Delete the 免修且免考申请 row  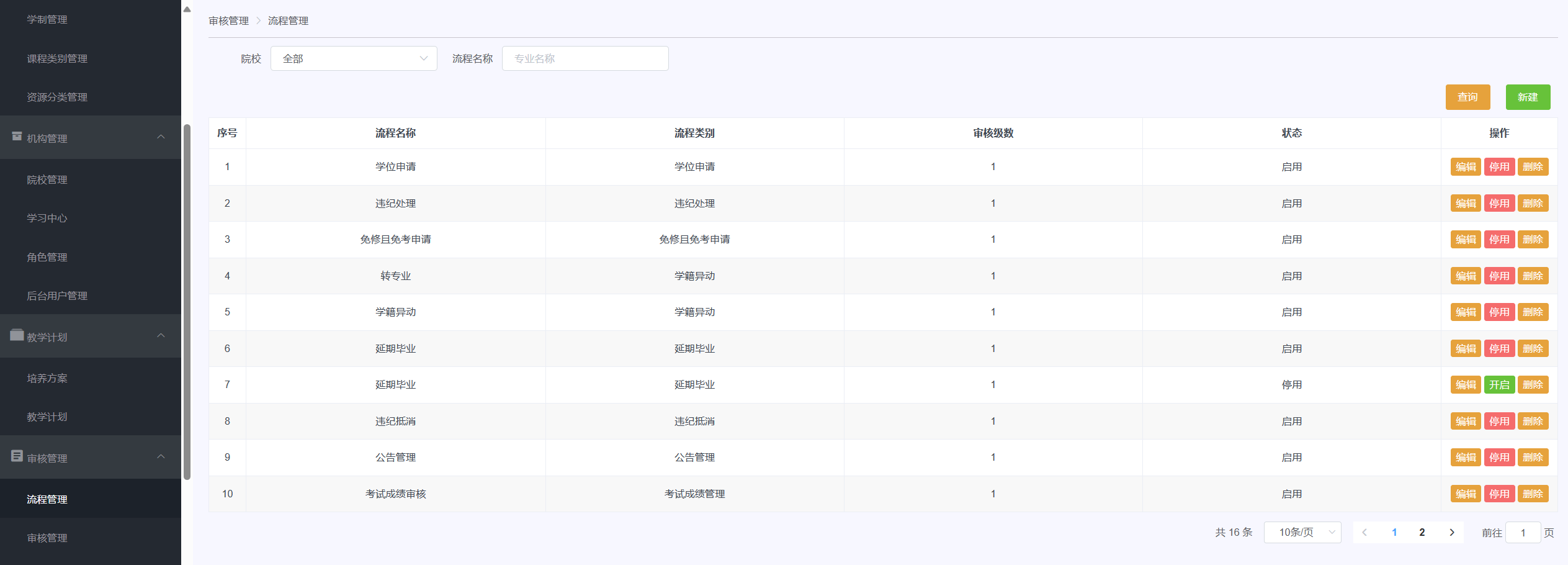(1533, 239)
